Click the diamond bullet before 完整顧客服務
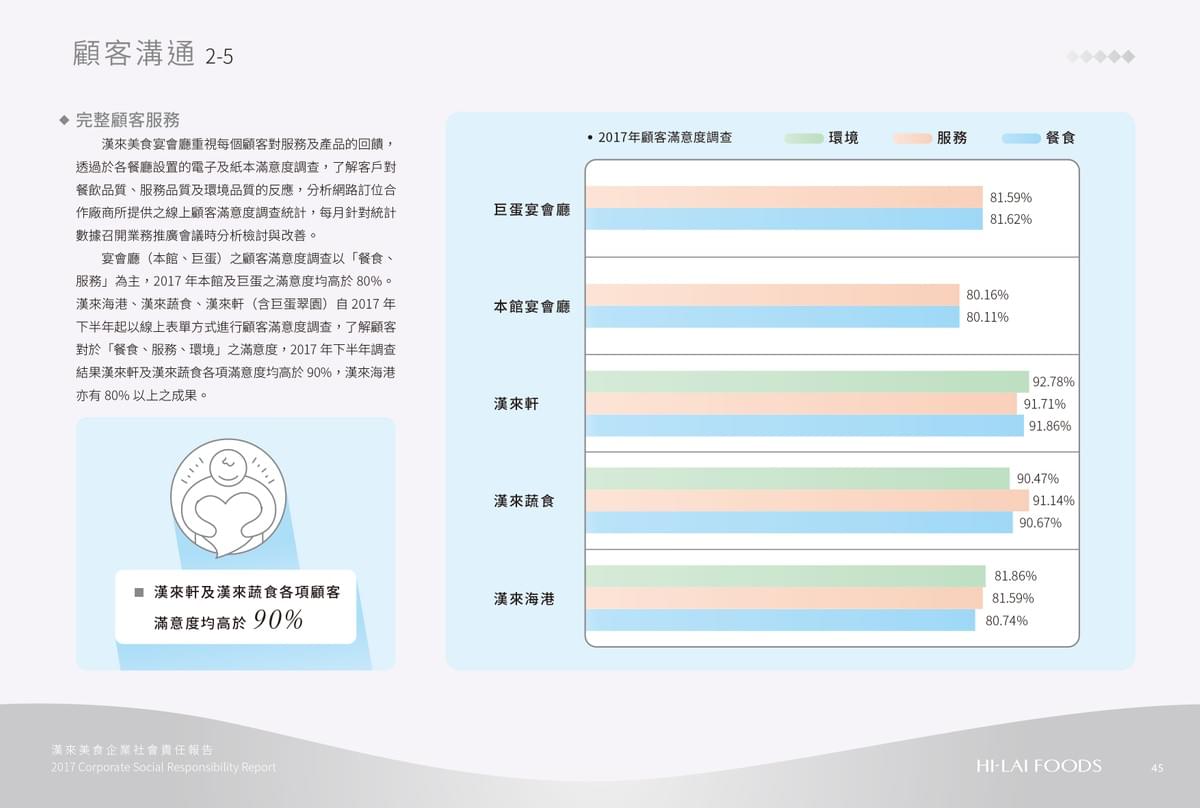Viewport: 1200px width, 808px height. (64, 120)
